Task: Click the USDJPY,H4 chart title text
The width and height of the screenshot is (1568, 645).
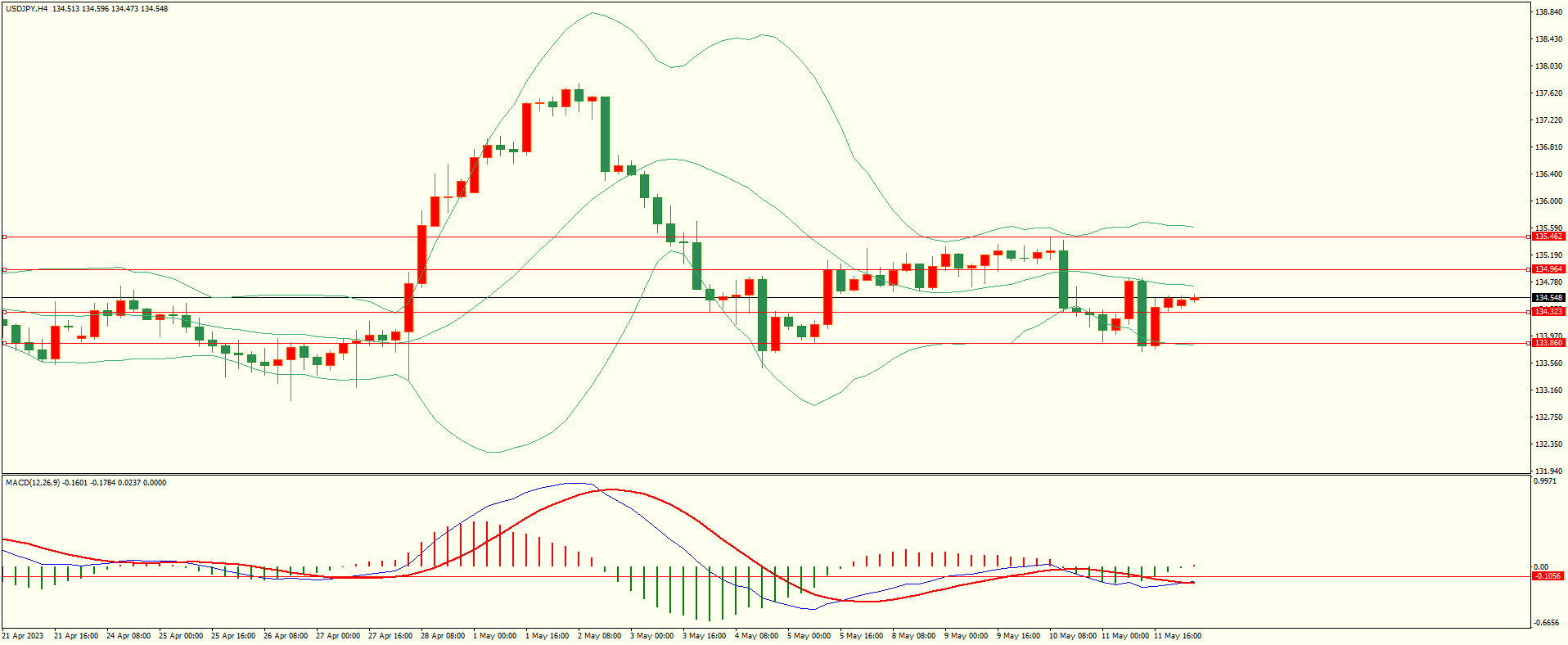Action: [x=26, y=9]
